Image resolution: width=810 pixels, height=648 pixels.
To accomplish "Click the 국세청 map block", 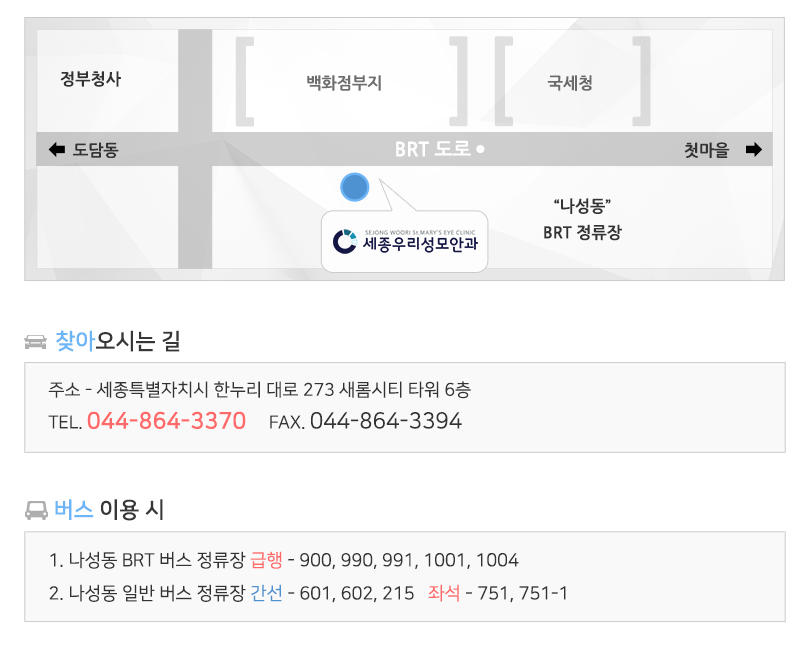I will click(x=572, y=82).
